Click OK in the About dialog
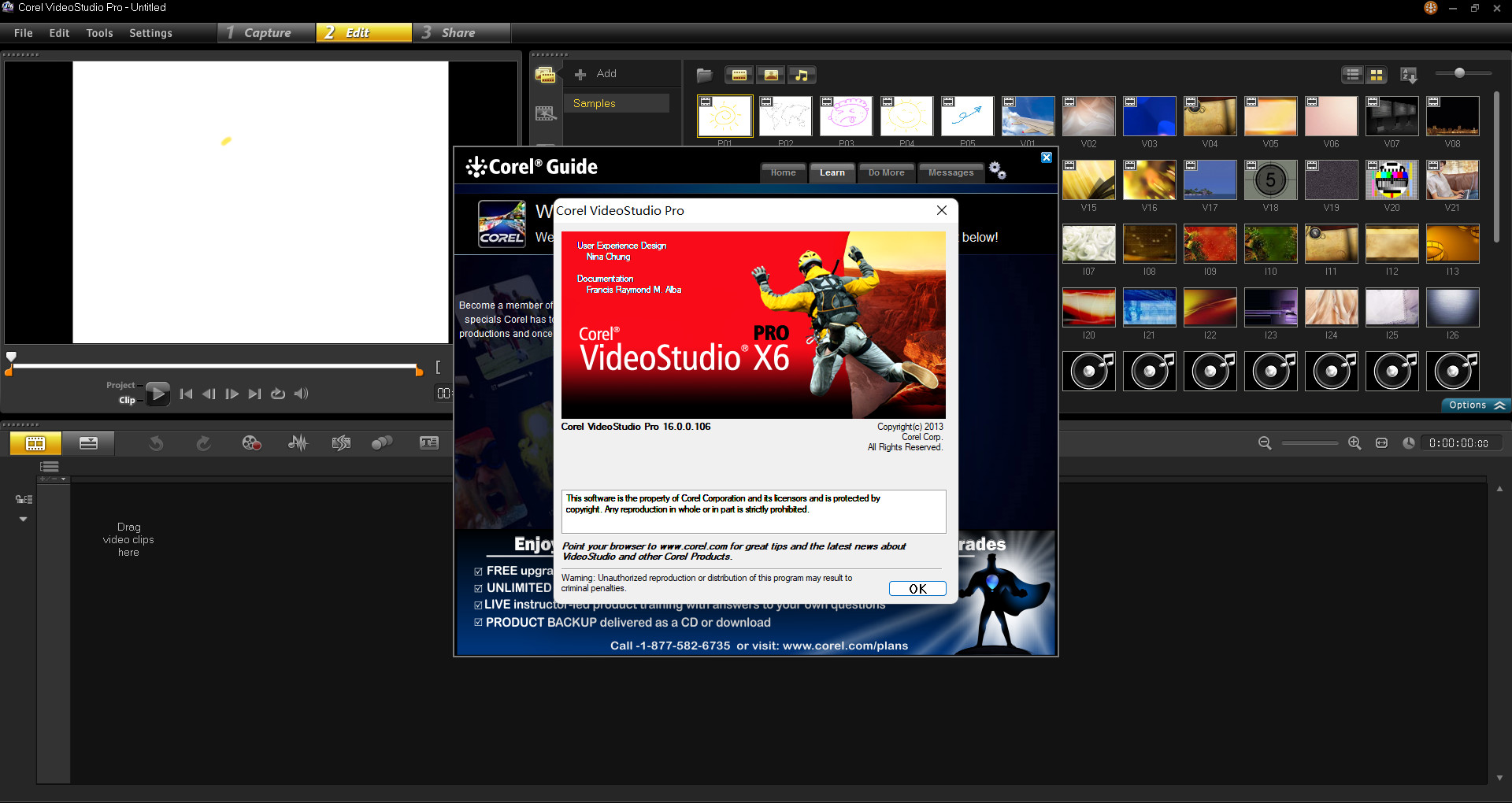 (917, 589)
